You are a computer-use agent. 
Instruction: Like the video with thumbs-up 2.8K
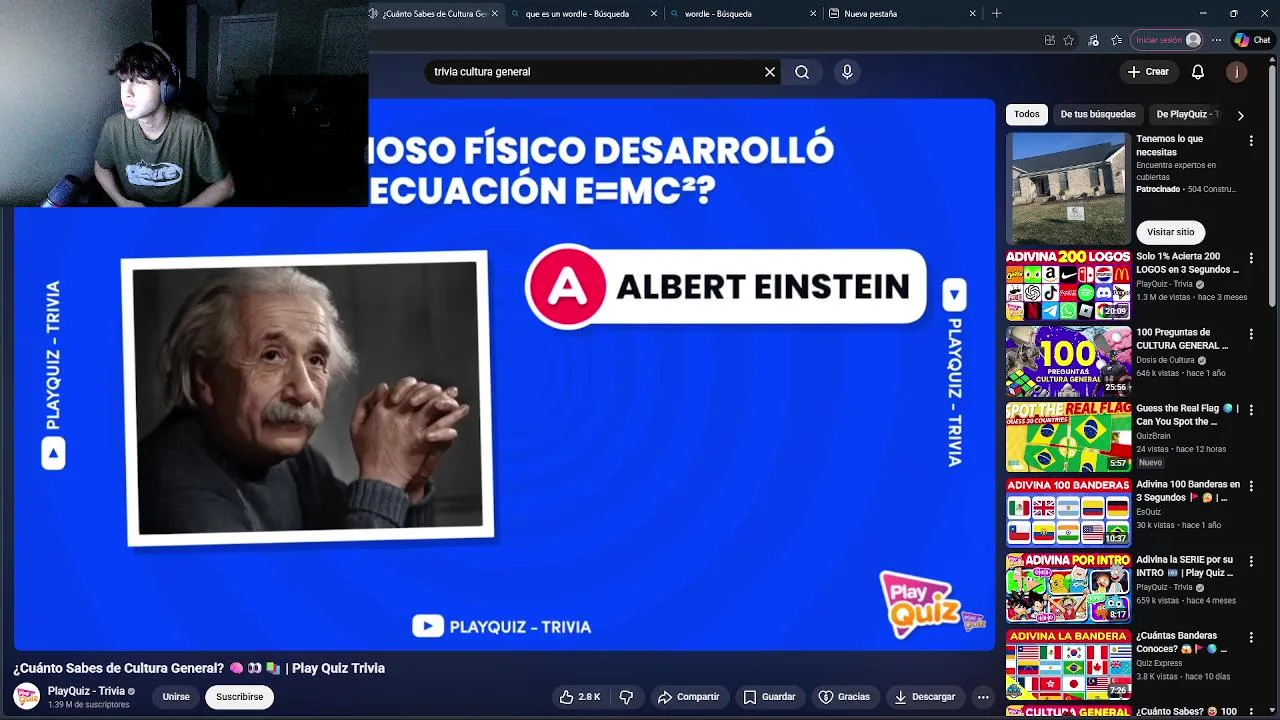[580, 697]
